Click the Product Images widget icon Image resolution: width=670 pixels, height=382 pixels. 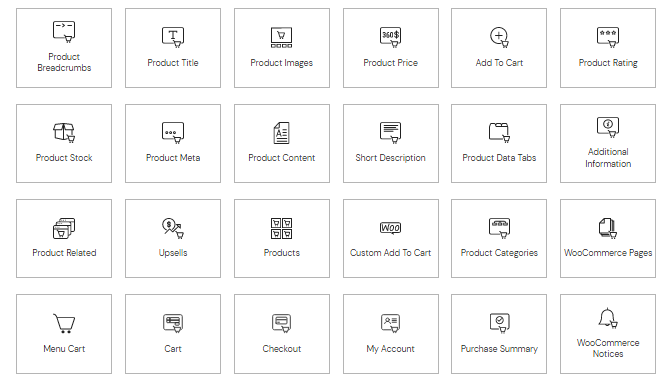tap(282, 37)
